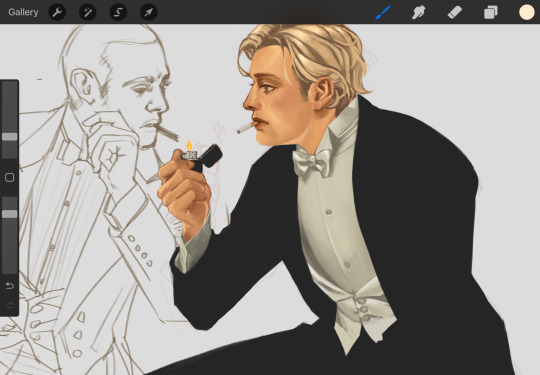Screen dimensions: 540x375
Task: Click the painted man's cigarette
Action: pyautogui.click(x=246, y=127)
